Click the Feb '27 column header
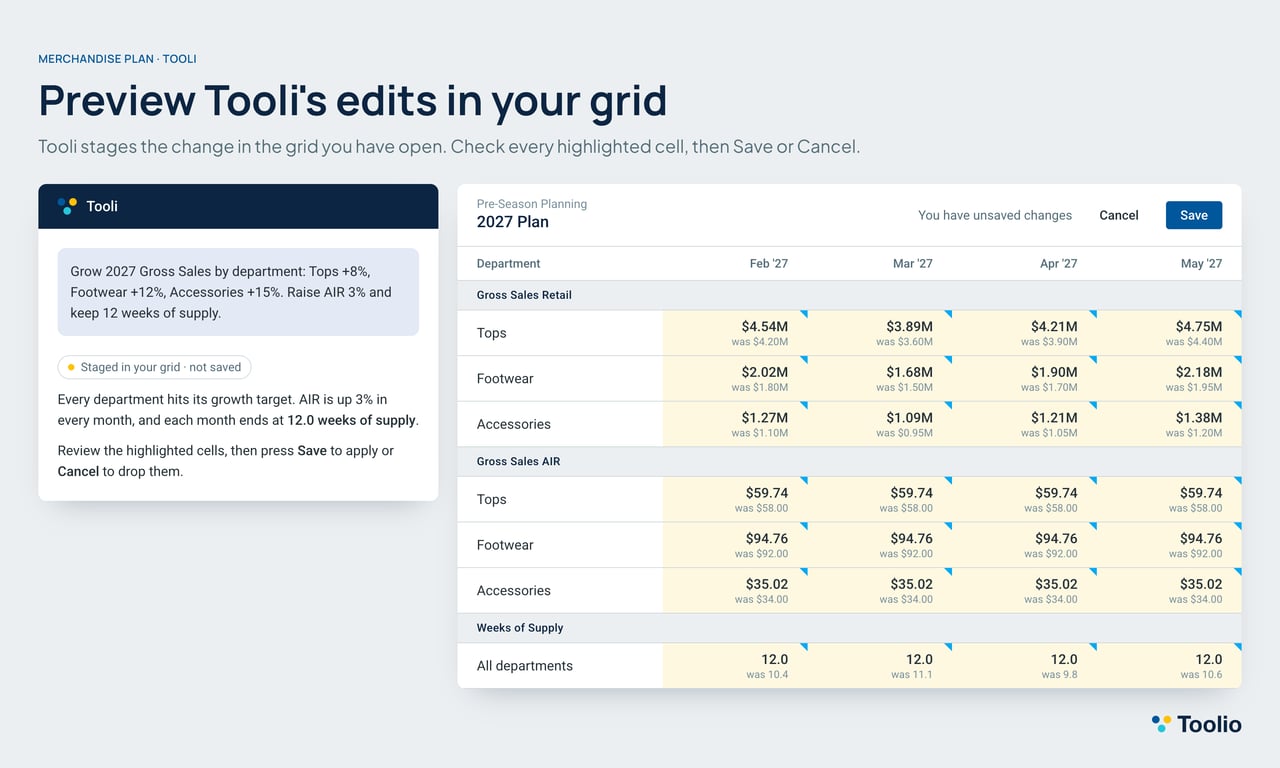The height and width of the screenshot is (768, 1280). [x=769, y=264]
